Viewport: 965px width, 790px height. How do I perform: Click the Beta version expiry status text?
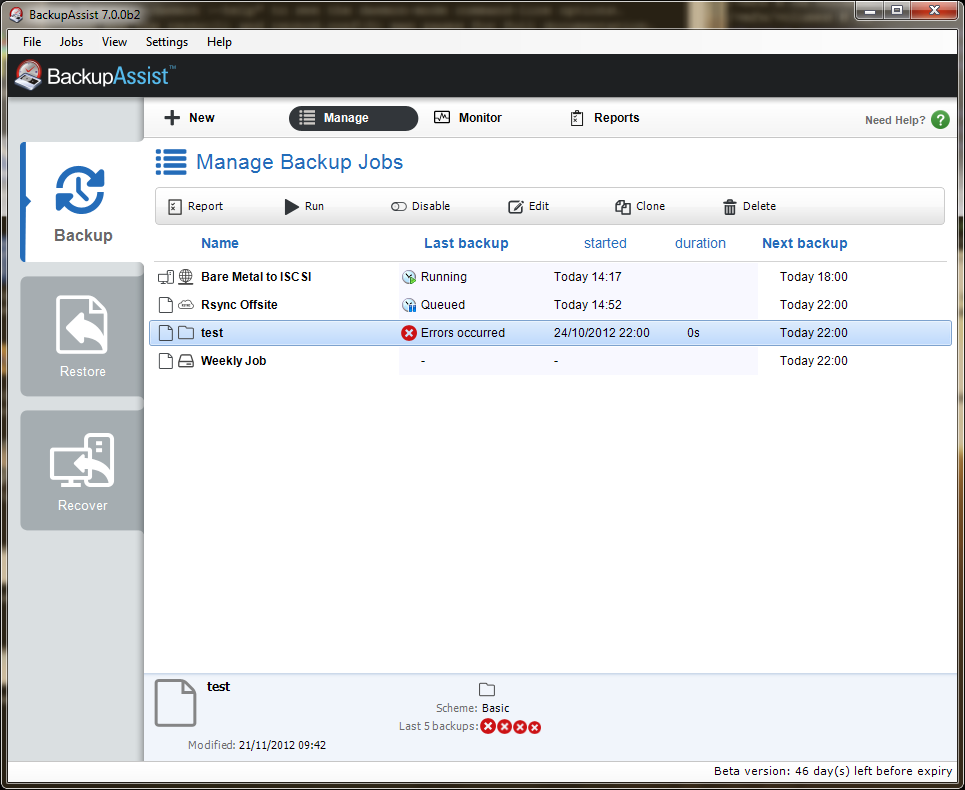(833, 771)
